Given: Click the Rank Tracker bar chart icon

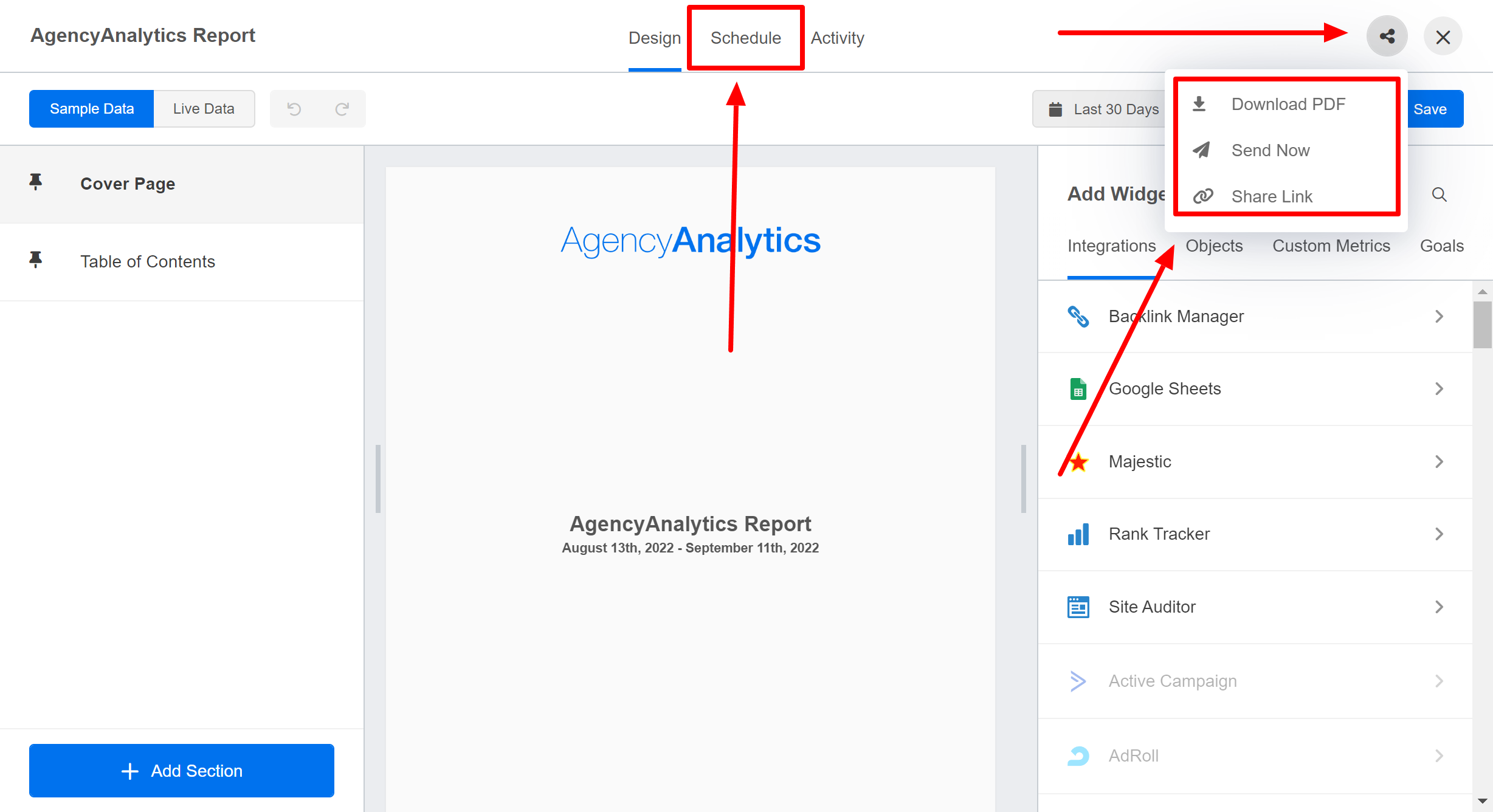Looking at the screenshot, I should click(x=1078, y=534).
